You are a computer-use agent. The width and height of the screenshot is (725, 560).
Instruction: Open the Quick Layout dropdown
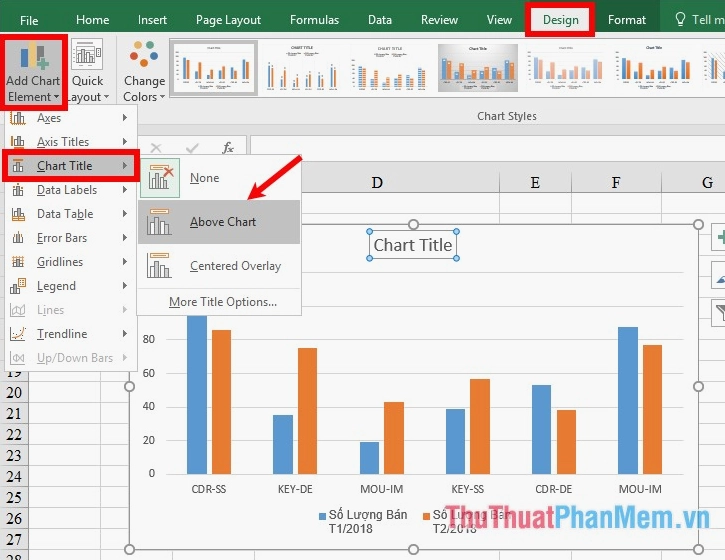click(x=88, y=72)
